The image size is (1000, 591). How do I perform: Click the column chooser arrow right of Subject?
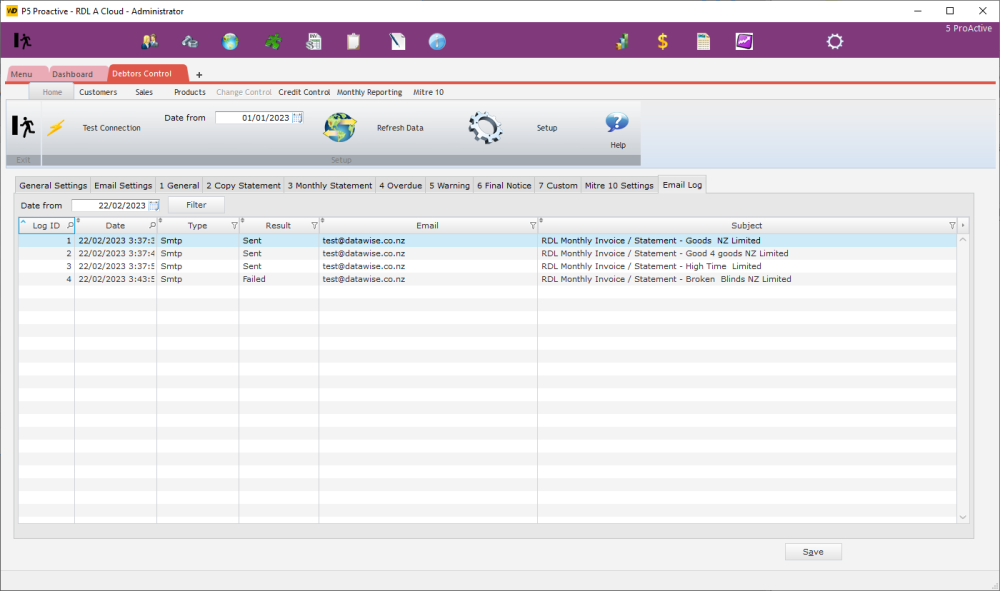pos(963,225)
